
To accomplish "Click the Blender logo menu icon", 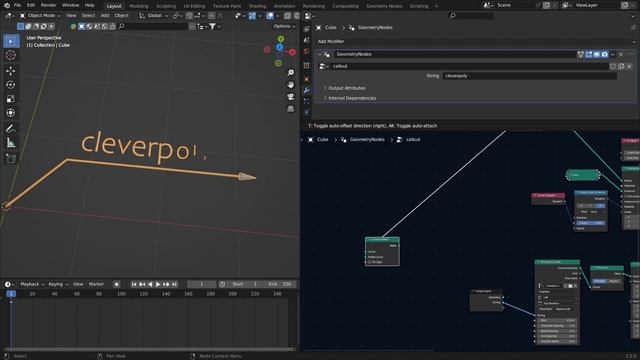I will click(x=7, y=5).
